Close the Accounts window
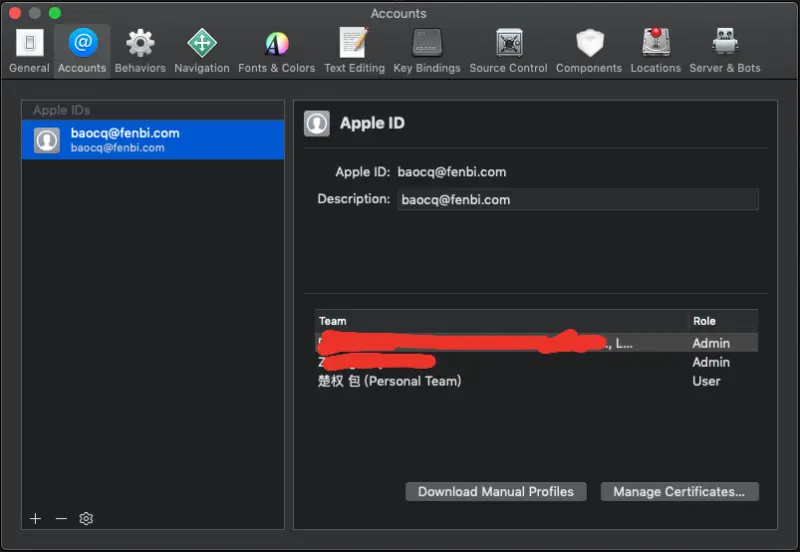This screenshot has height=552, width=800. 15,13
